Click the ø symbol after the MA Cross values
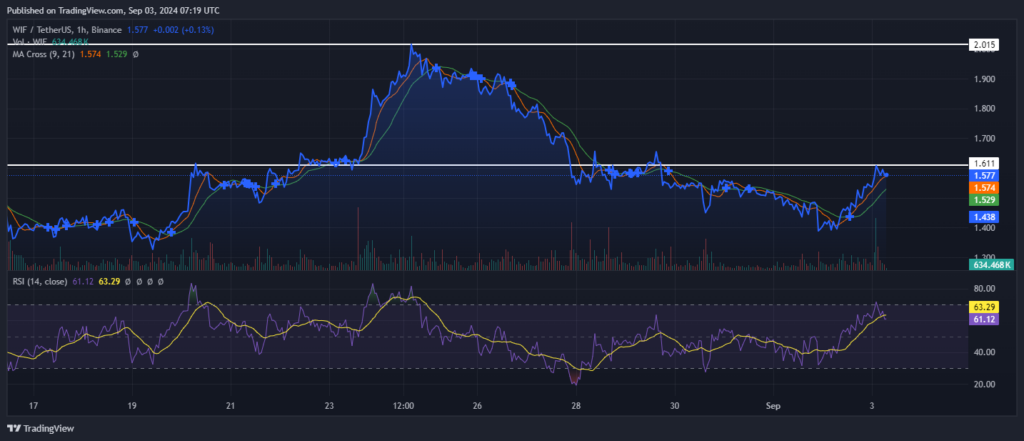Image resolution: width=1024 pixels, height=441 pixels. point(135,54)
